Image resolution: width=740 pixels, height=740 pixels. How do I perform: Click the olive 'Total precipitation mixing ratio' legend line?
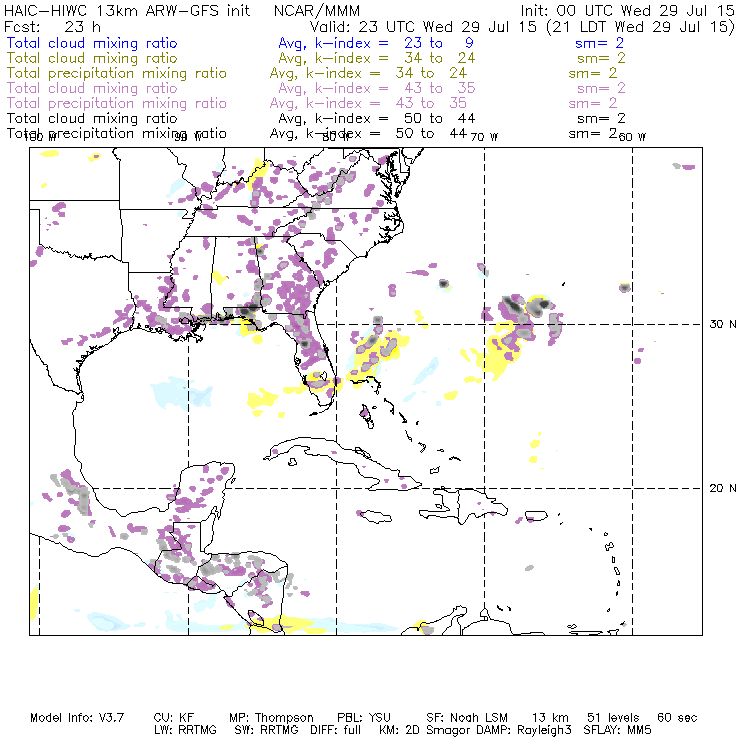pos(117,73)
